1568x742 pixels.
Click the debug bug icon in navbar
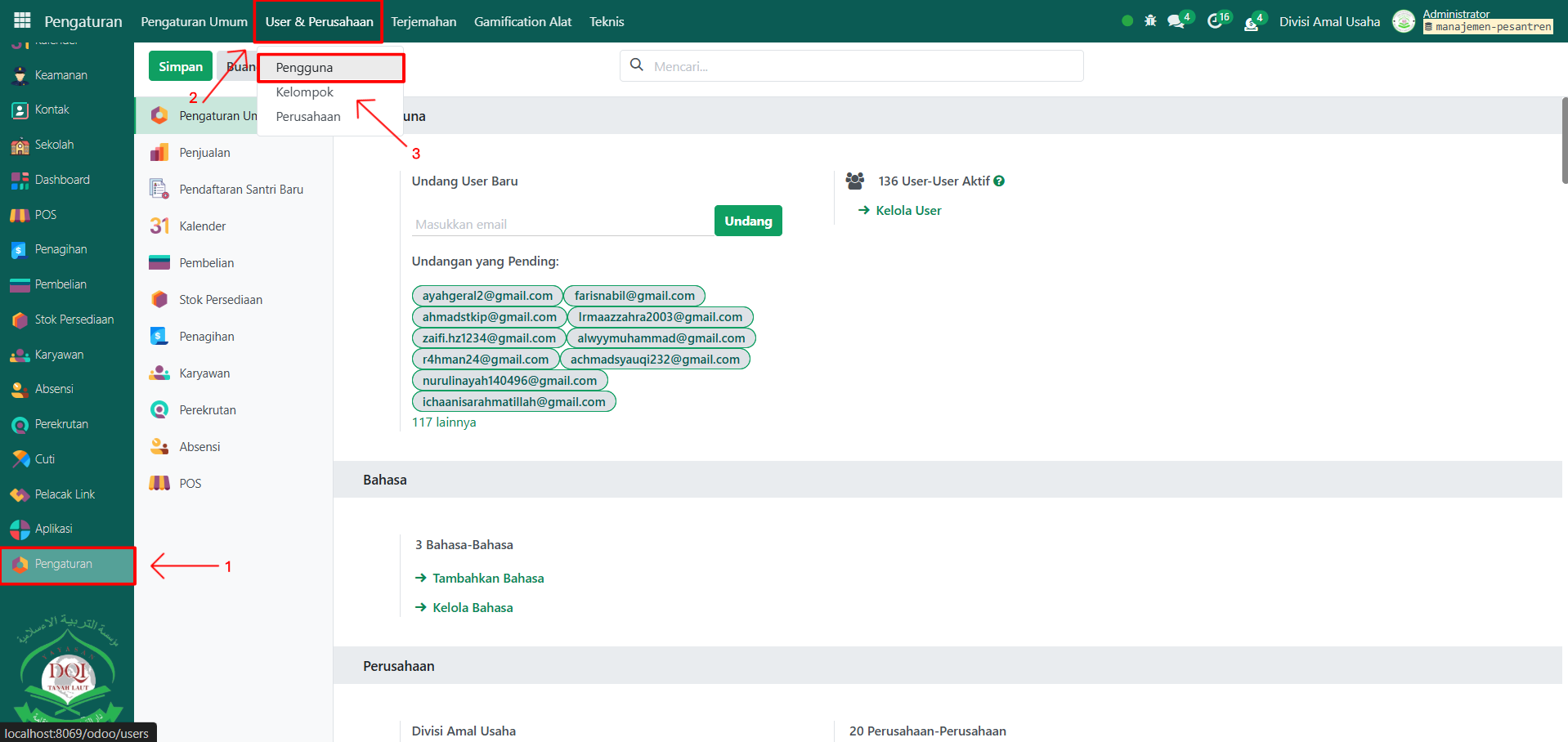coord(1150,21)
